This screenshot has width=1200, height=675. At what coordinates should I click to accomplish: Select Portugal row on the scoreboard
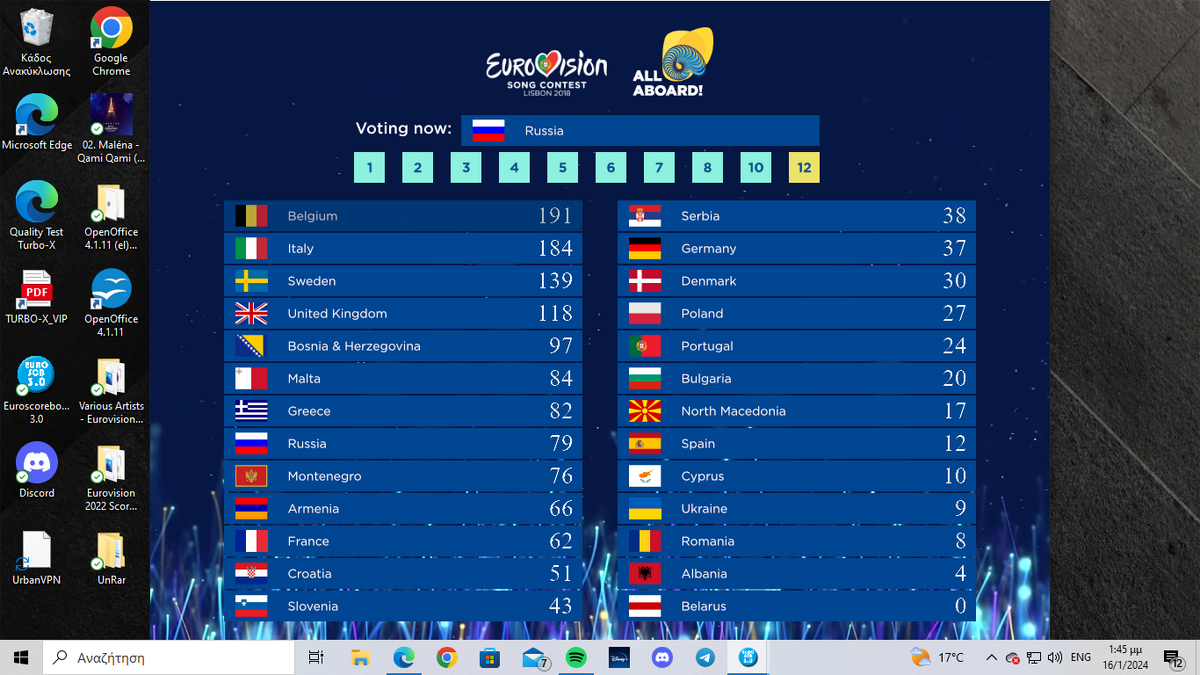click(797, 346)
